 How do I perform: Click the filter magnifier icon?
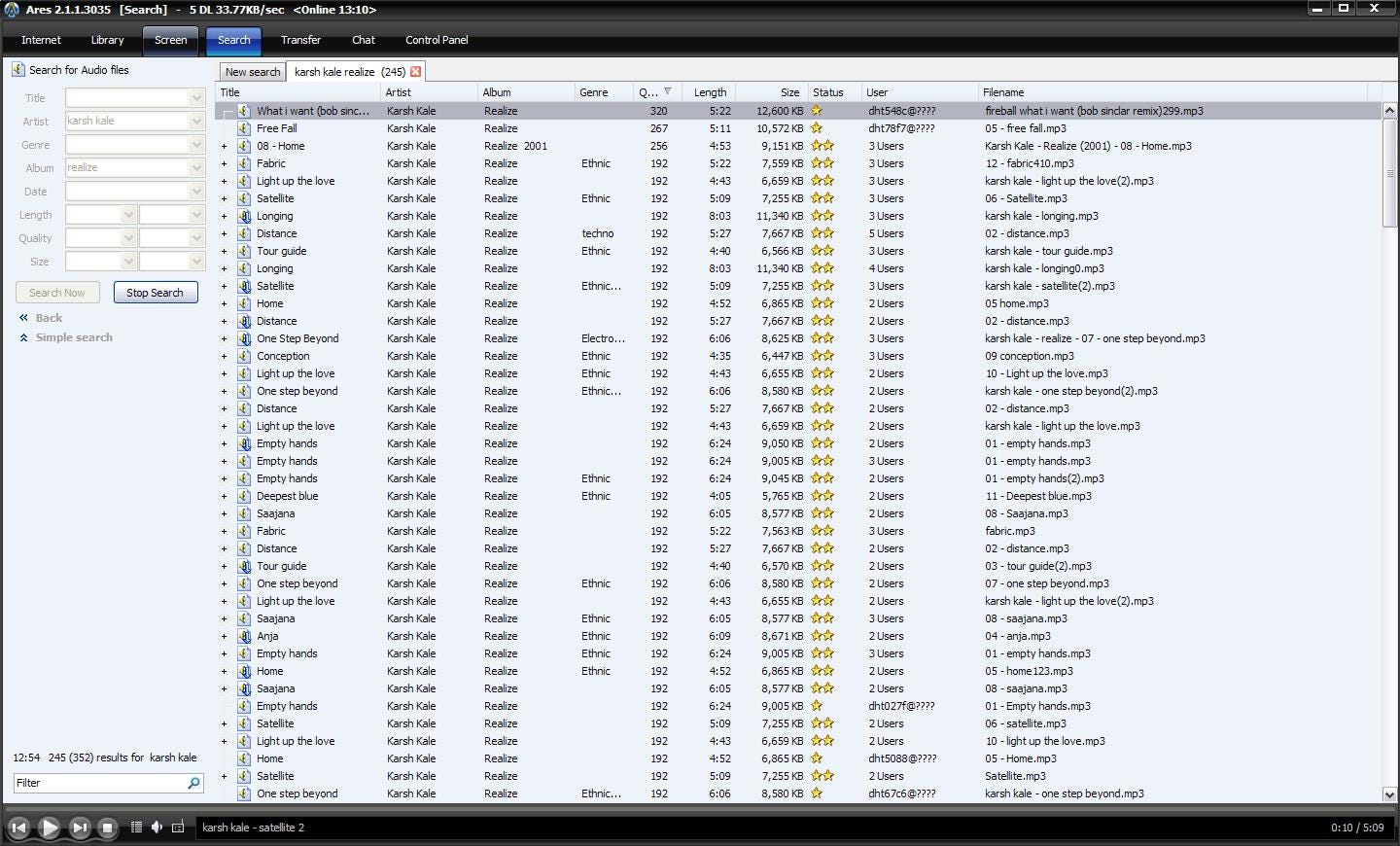pyautogui.click(x=193, y=783)
